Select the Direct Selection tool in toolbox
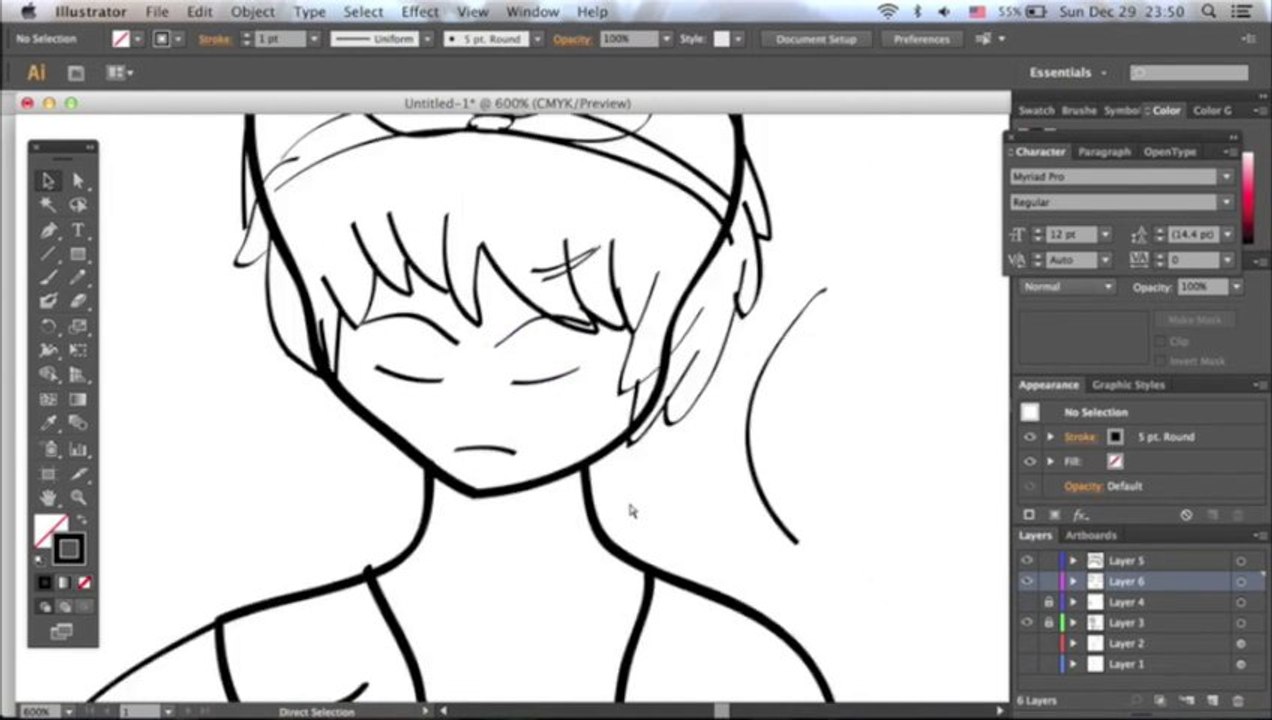Viewport: 1272px width, 720px height. [78, 181]
